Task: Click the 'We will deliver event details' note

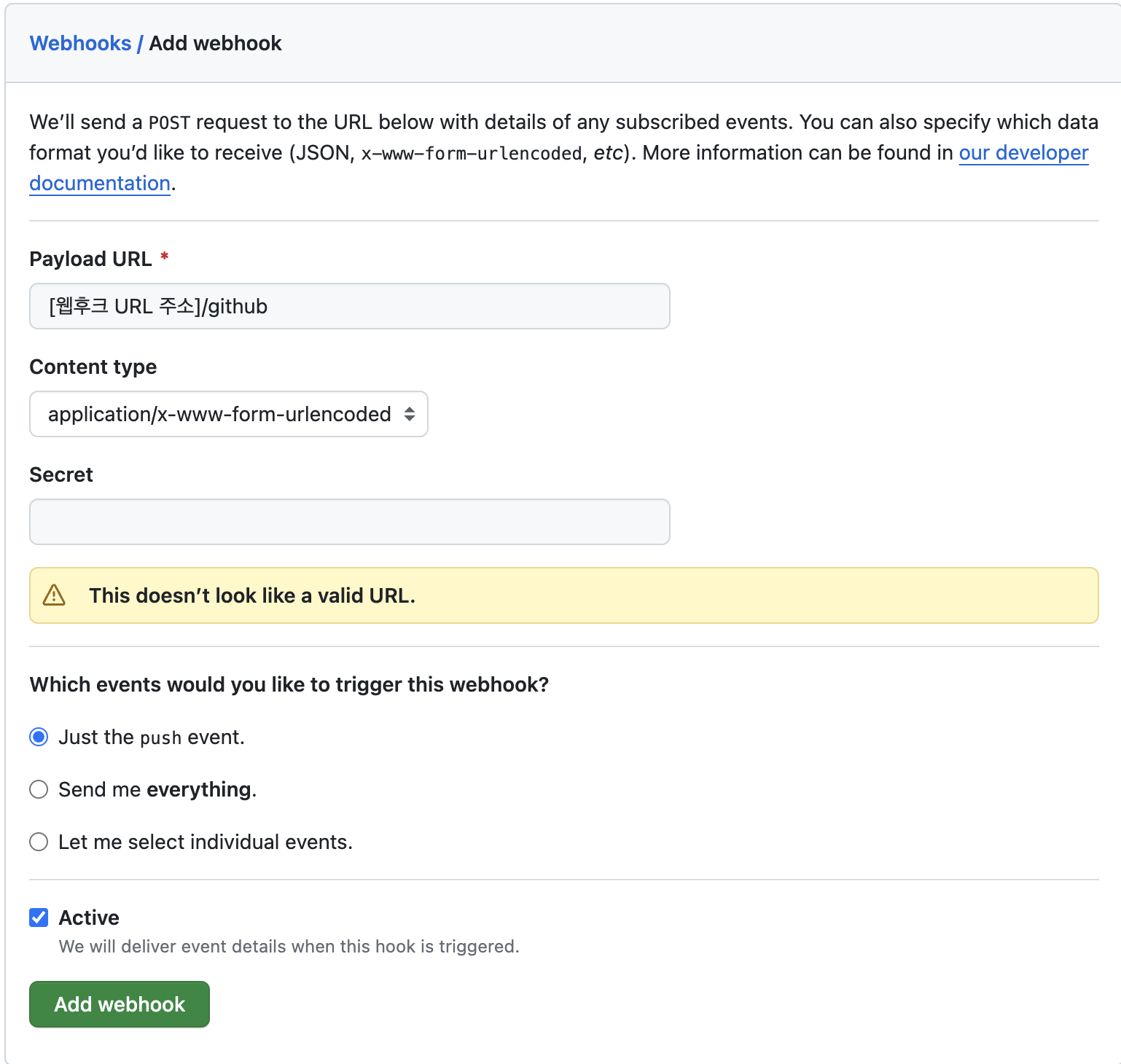Action: (x=289, y=946)
